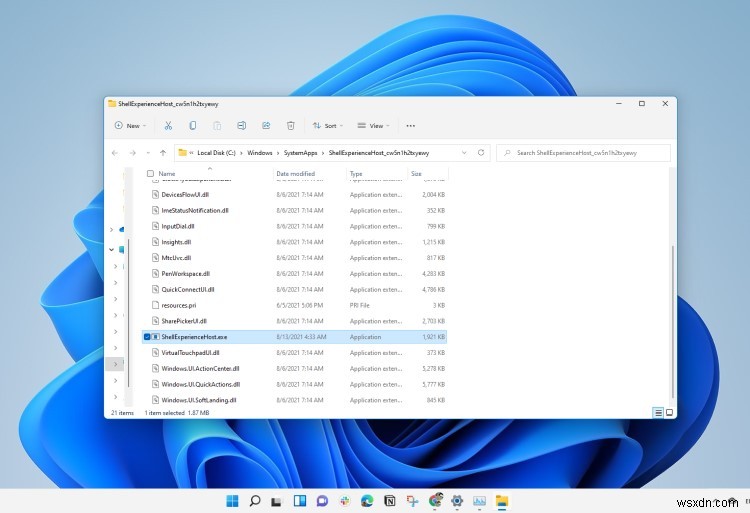Open Snipping Tool from taskbar
750x513 pixels.
pyautogui.click(x=412, y=501)
